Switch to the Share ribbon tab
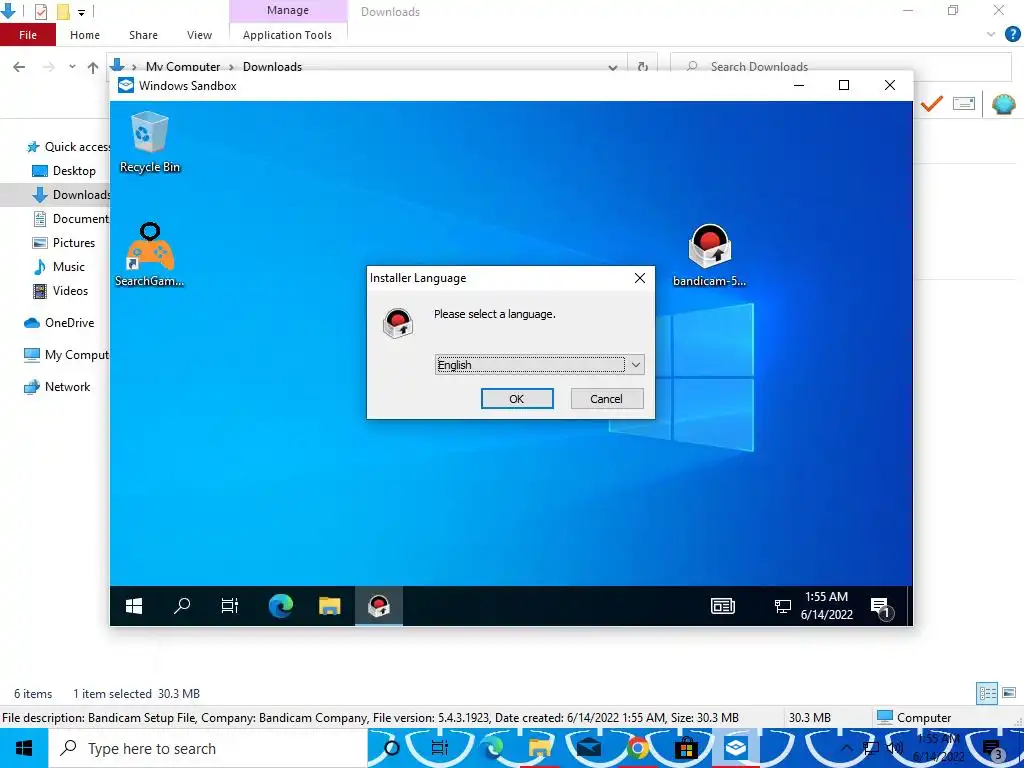The height and width of the screenshot is (768, 1024). (143, 35)
